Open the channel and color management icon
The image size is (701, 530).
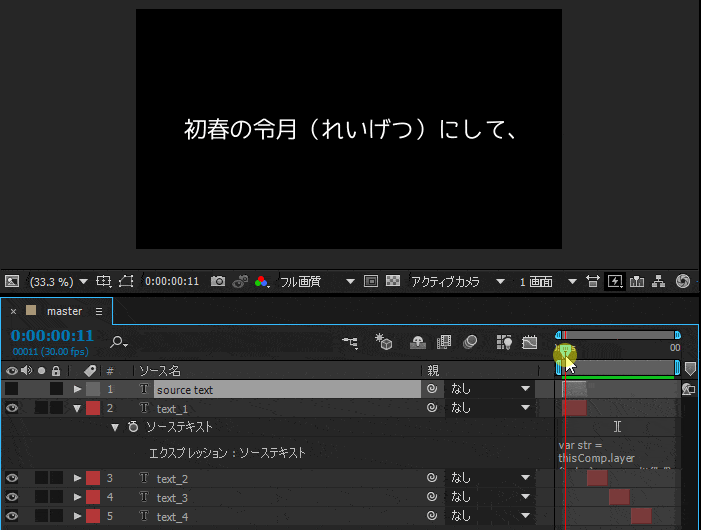click(x=261, y=282)
